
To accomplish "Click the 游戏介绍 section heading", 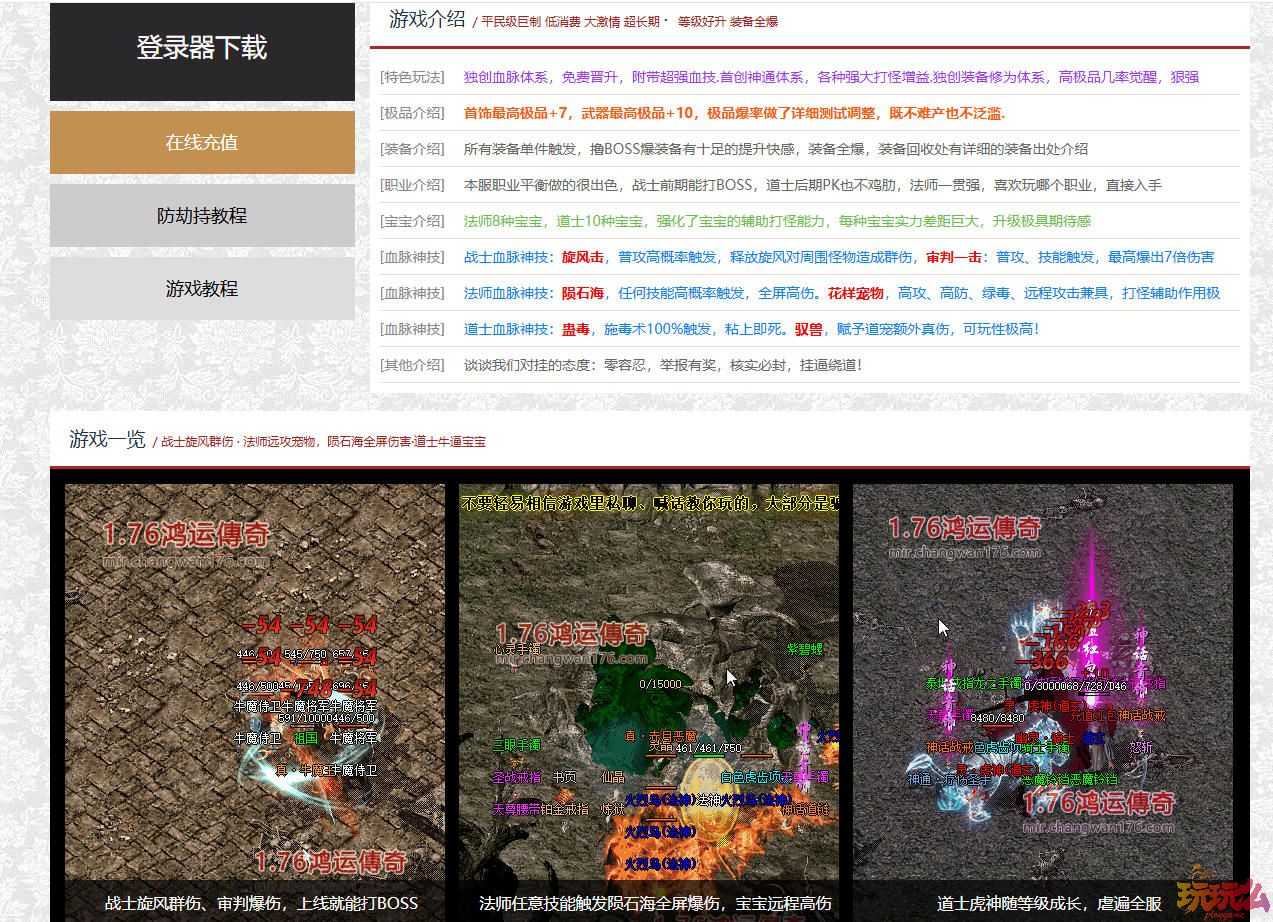I will tap(427, 19).
